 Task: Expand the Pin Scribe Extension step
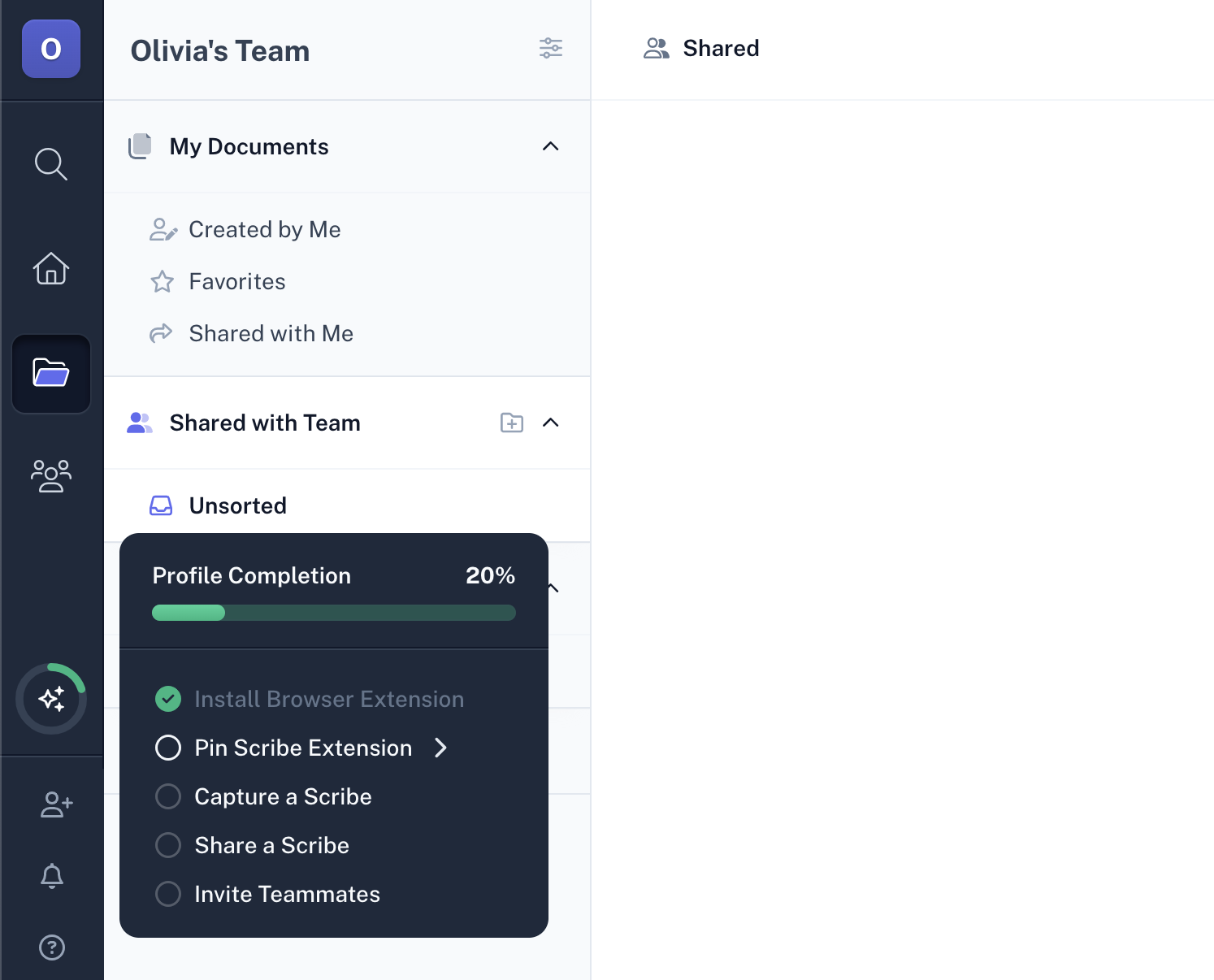click(x=441, y=748)
